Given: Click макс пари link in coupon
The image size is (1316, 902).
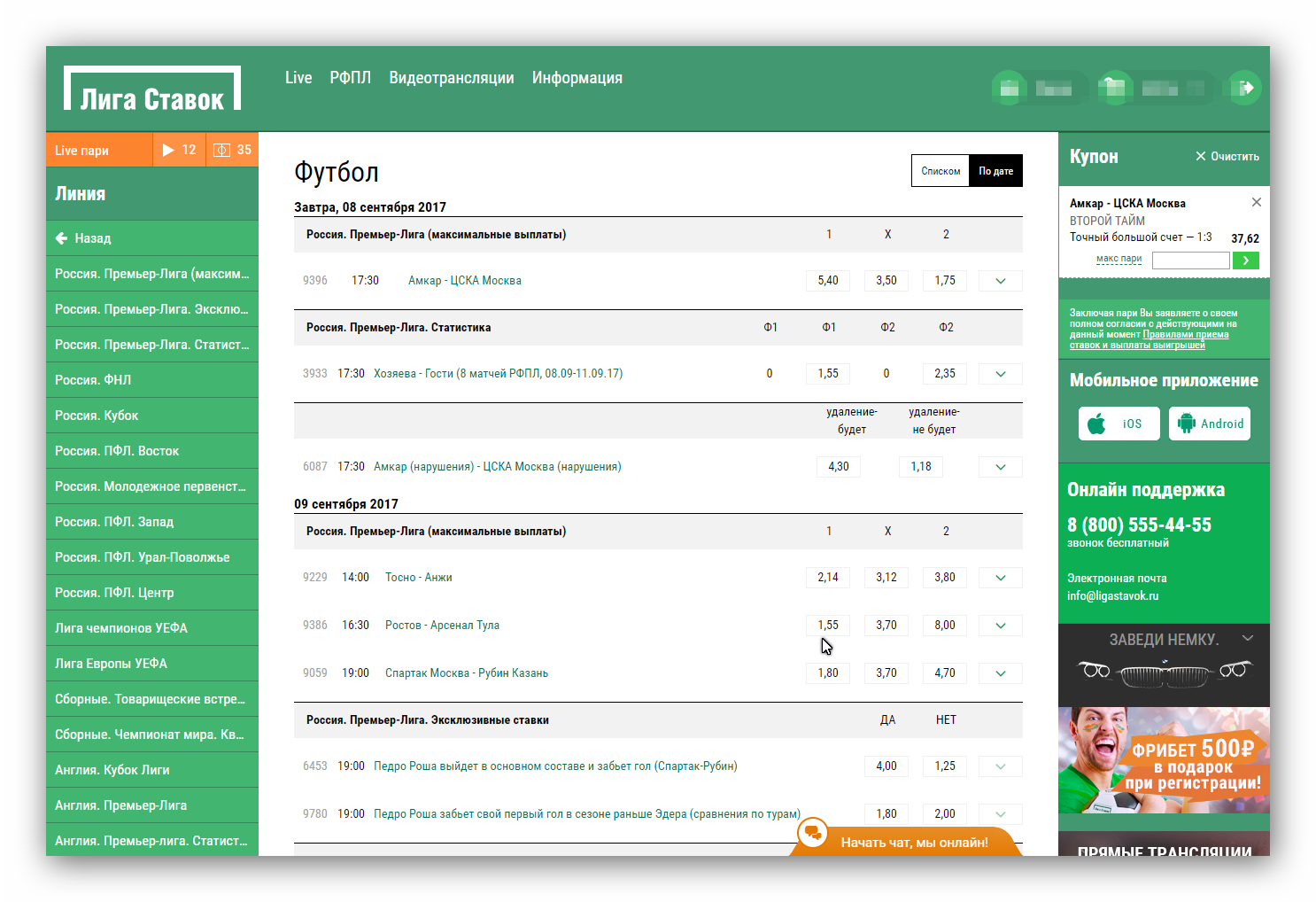Looking at the screenshot, I should tap(1119, 259).
